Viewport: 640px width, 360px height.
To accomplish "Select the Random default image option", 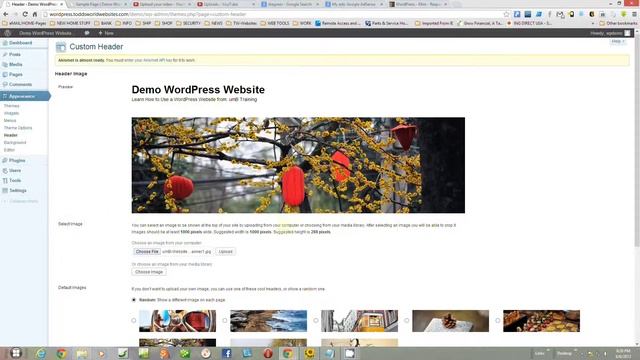I will tap(133, 300).
